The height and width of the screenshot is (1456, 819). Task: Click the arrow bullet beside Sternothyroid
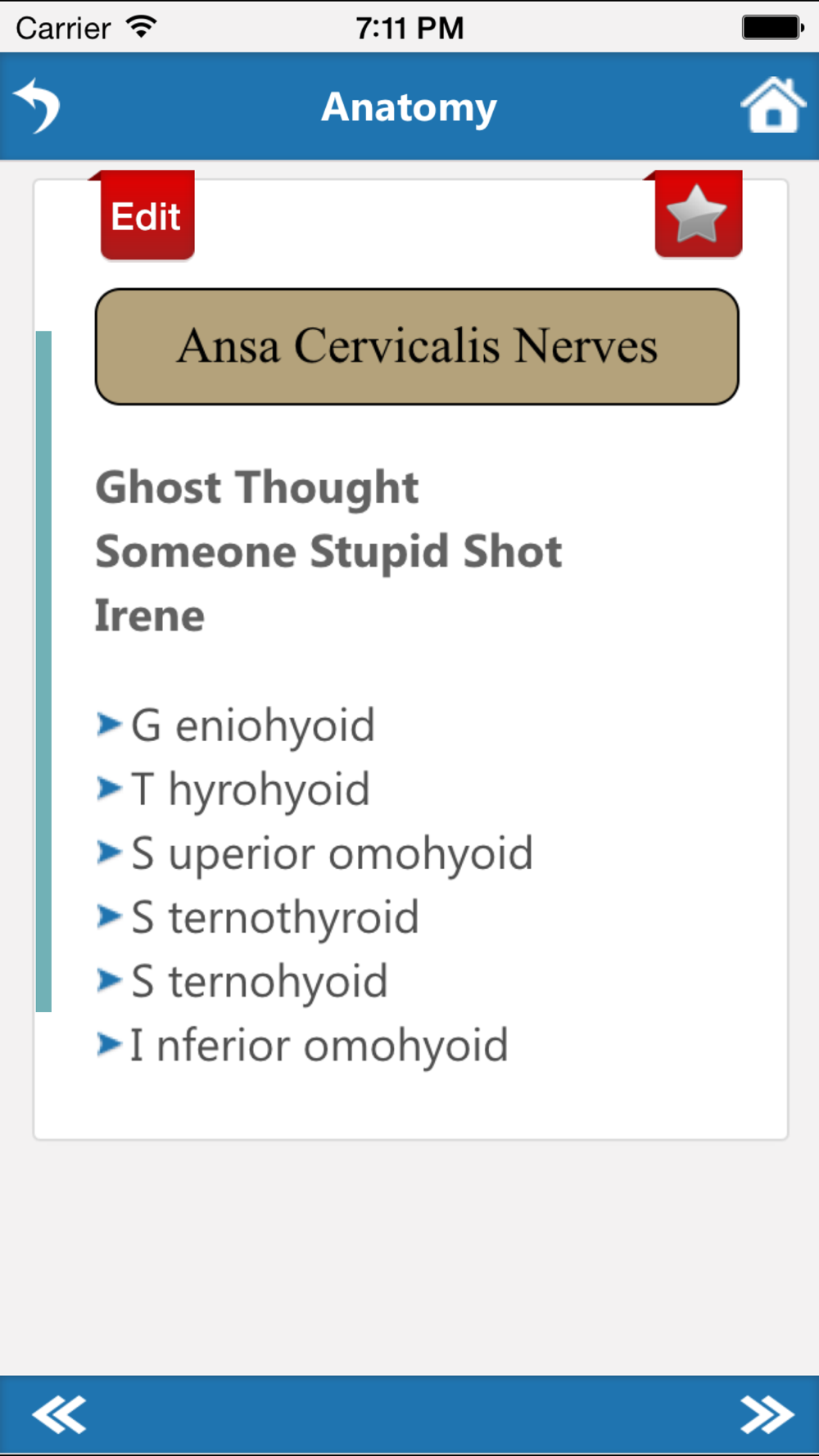(x=109, y=916)
